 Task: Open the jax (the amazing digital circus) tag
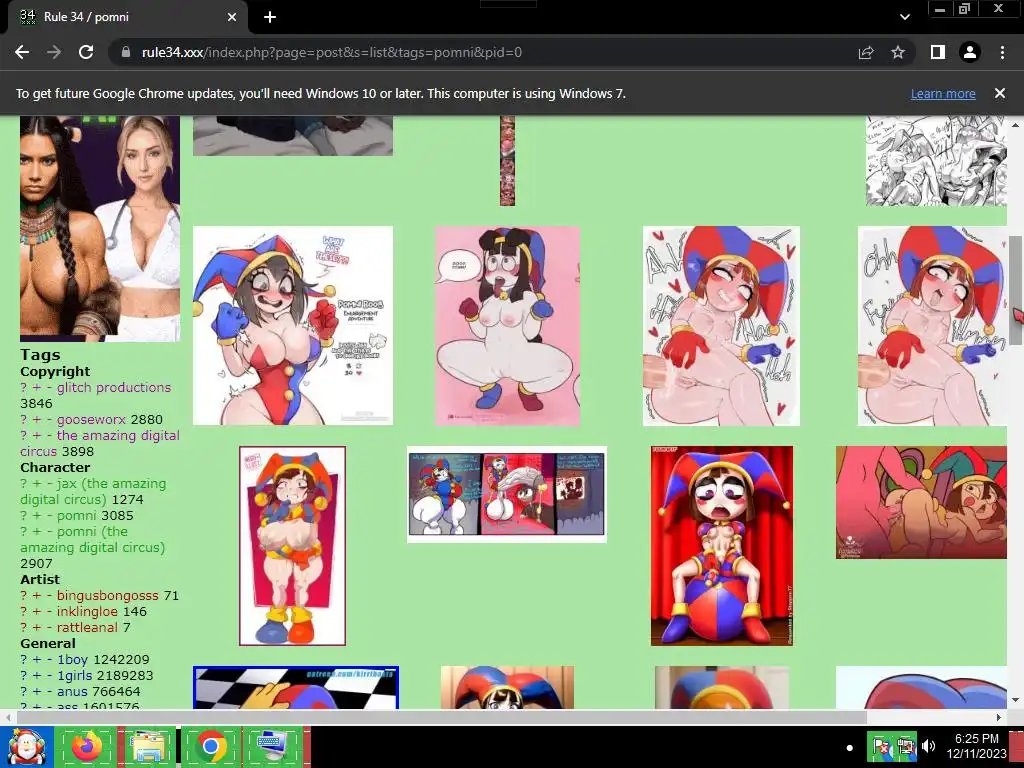(93, 491)
